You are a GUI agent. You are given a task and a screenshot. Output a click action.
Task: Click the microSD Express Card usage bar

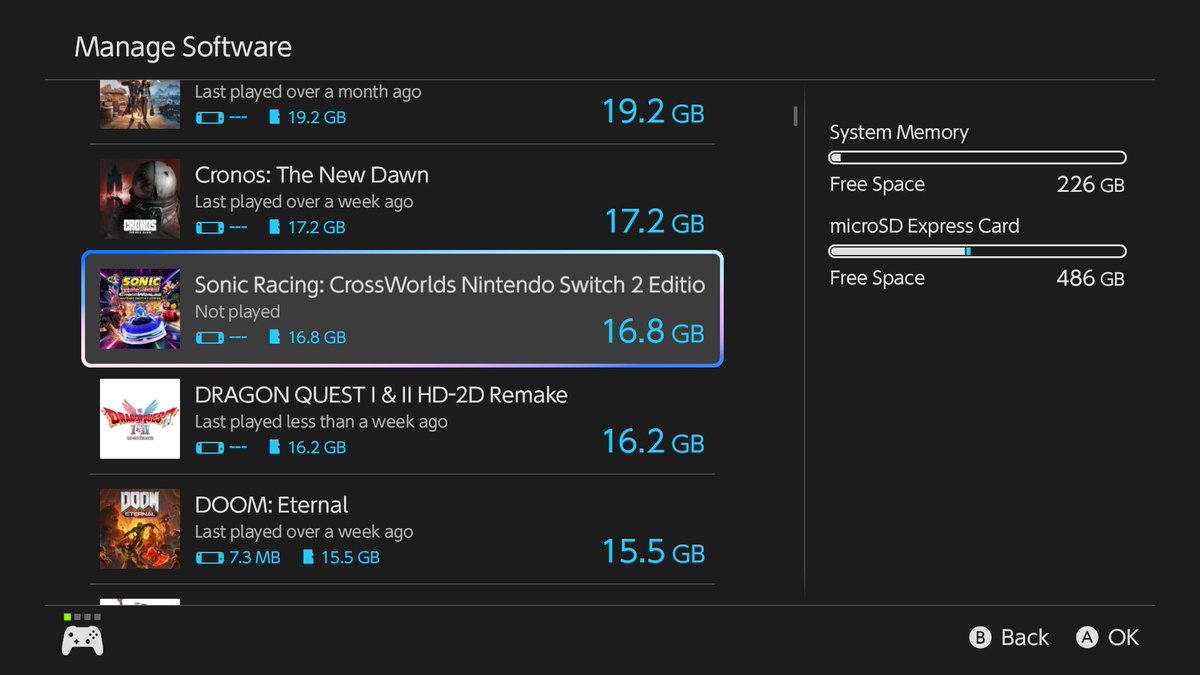(978, 252)
